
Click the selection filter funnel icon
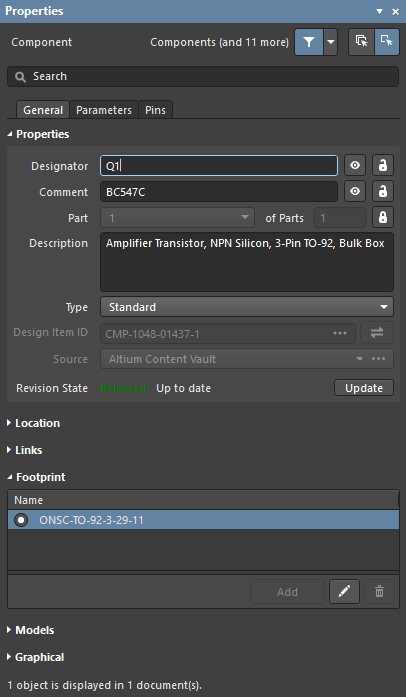point(309,42)
